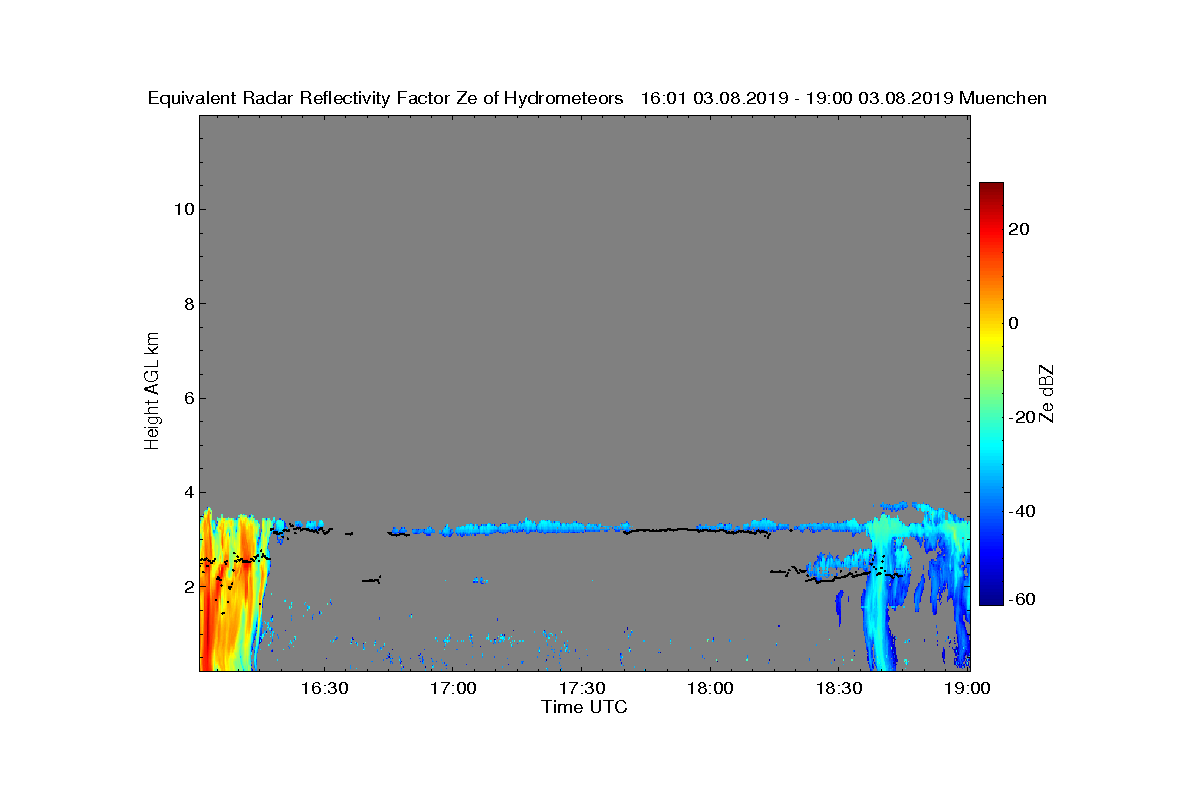Click the 17:00 time tick label

(x=453, y=689)
